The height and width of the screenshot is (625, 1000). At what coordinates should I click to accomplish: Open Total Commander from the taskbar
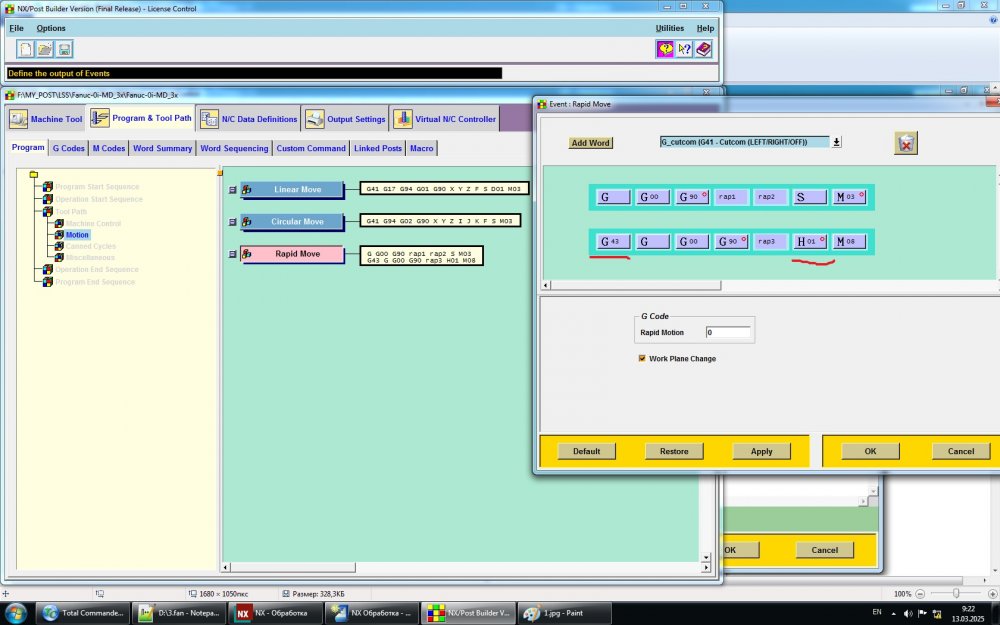(x=83, y=613)
